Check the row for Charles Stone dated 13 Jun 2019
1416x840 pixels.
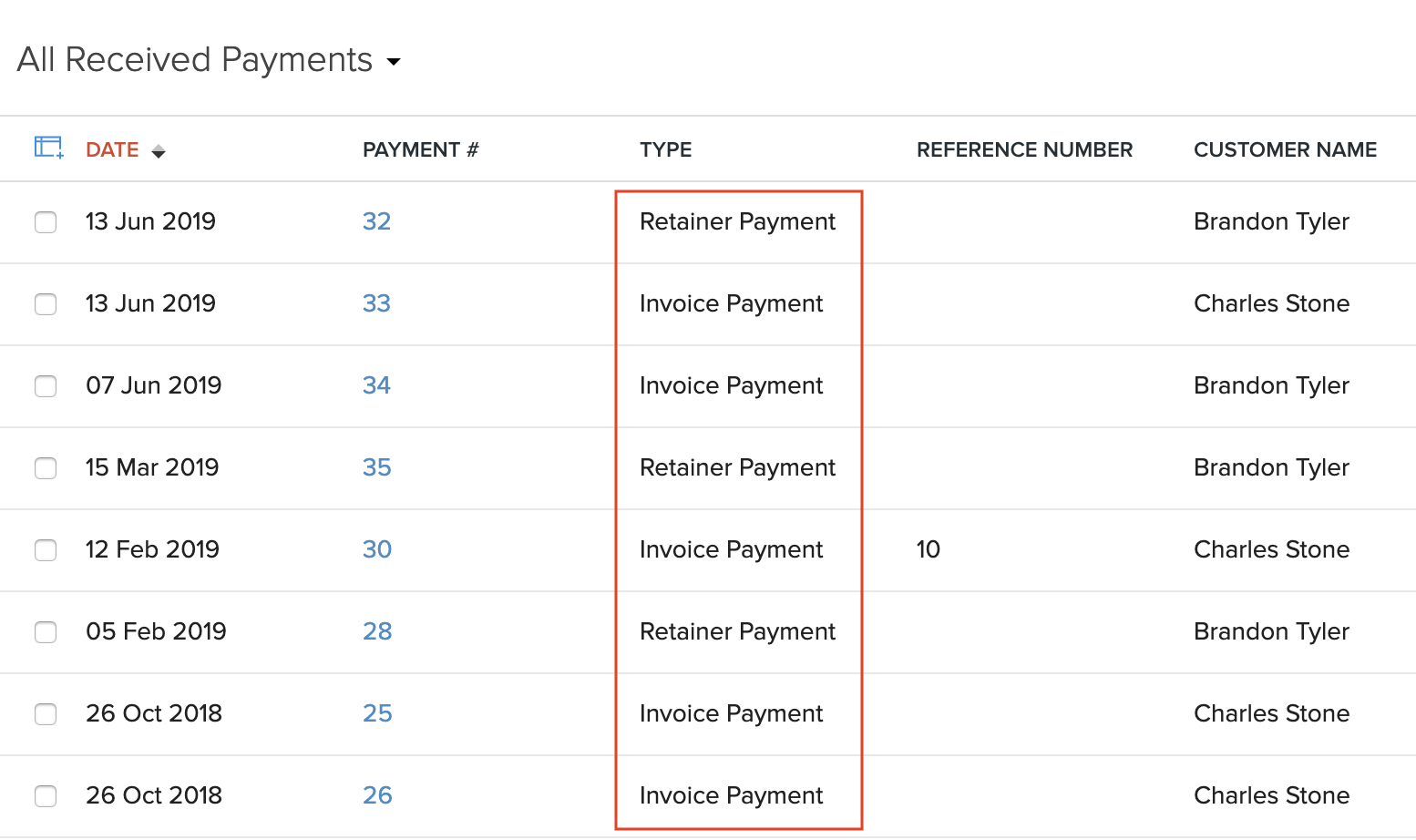(46, 304)
